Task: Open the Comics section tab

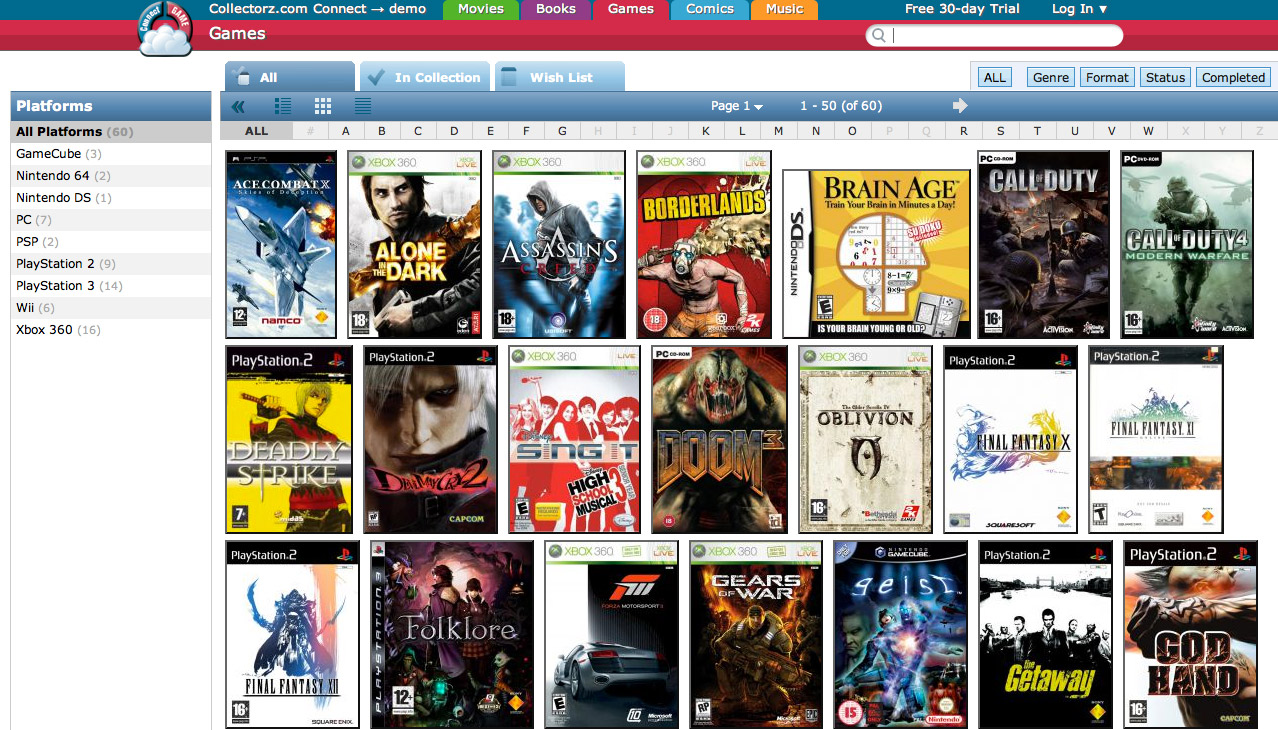Action: 710,9
